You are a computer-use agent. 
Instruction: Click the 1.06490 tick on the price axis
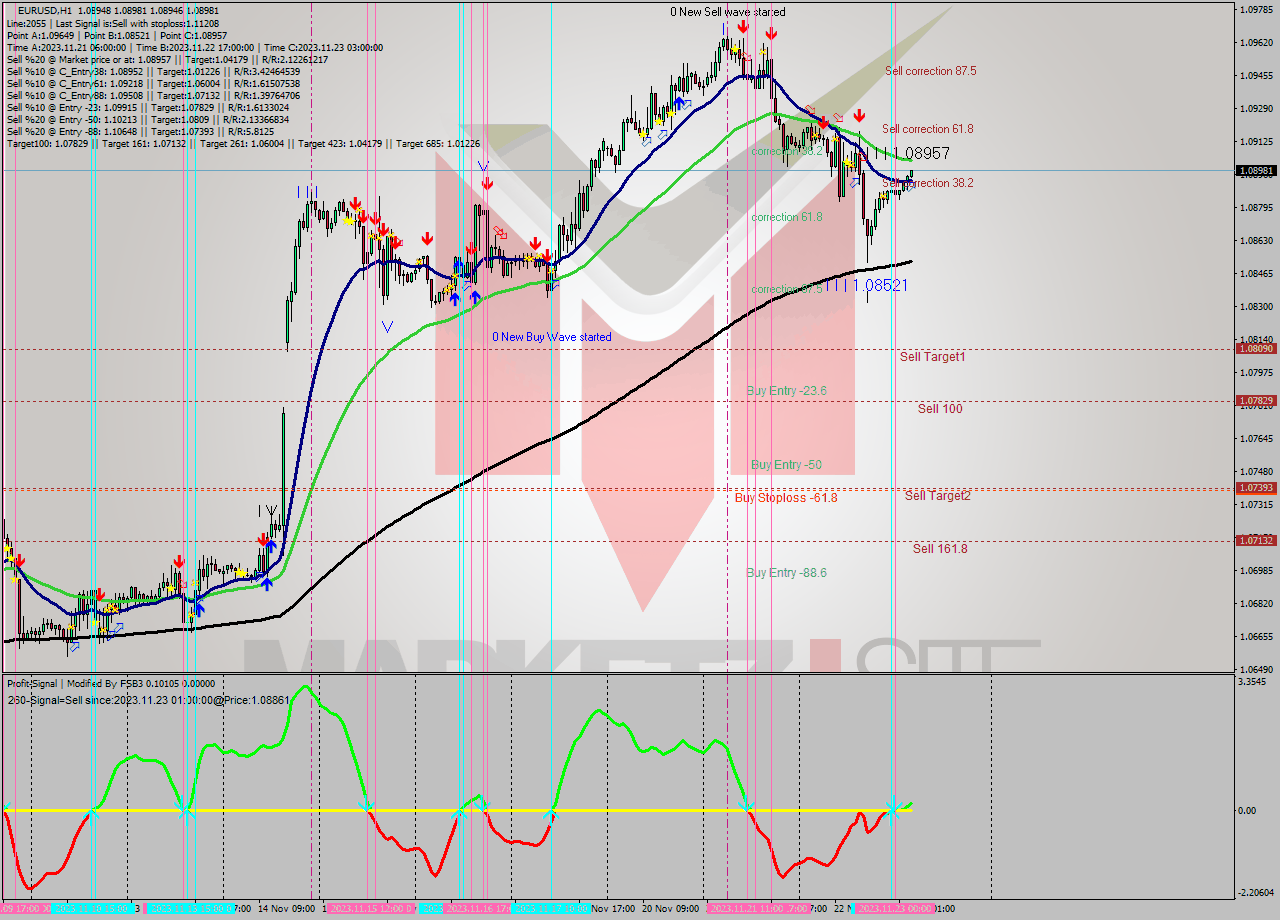click(x=1256, y=669)
